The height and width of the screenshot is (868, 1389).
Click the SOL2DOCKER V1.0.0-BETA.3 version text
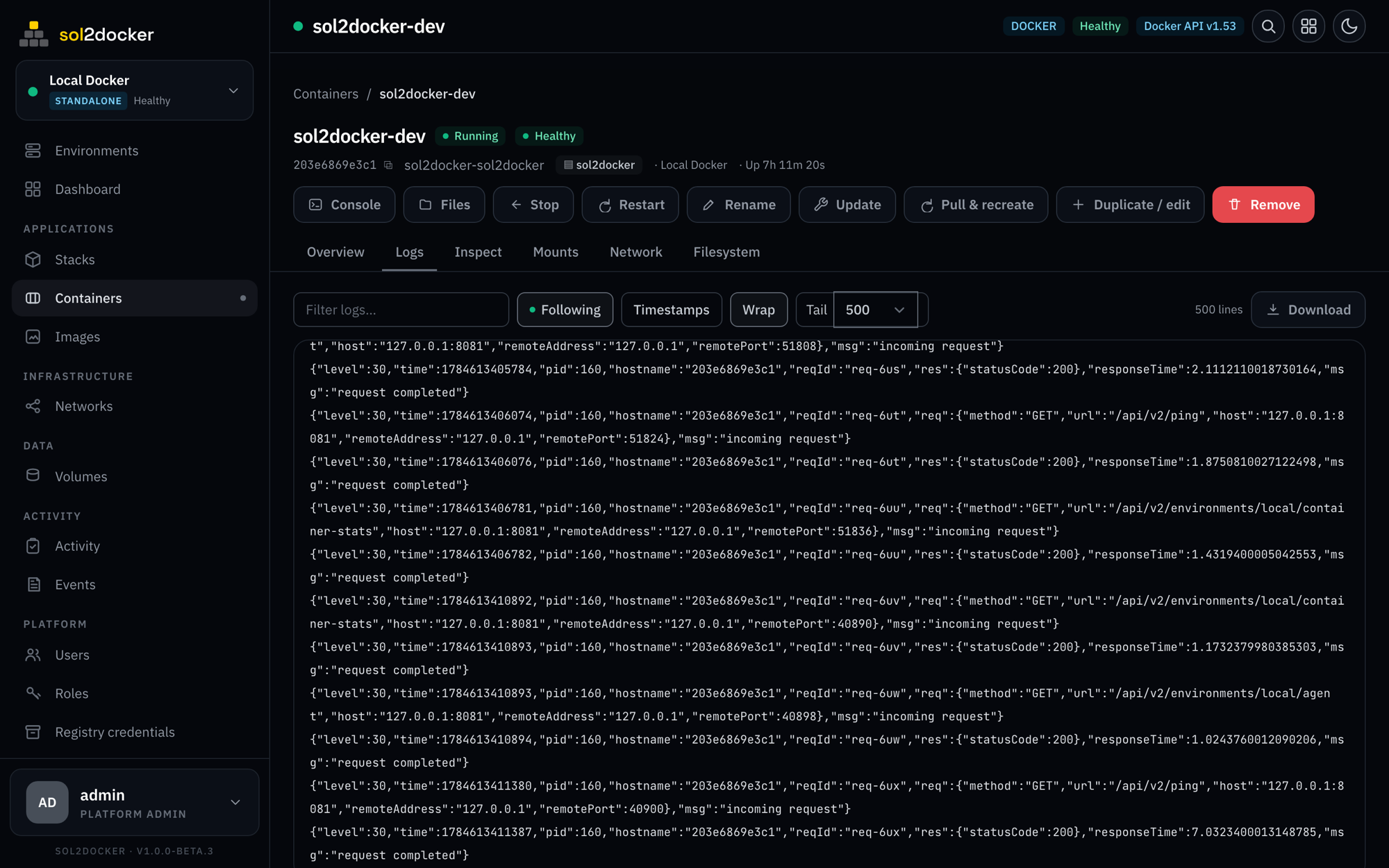pos(134,851)
